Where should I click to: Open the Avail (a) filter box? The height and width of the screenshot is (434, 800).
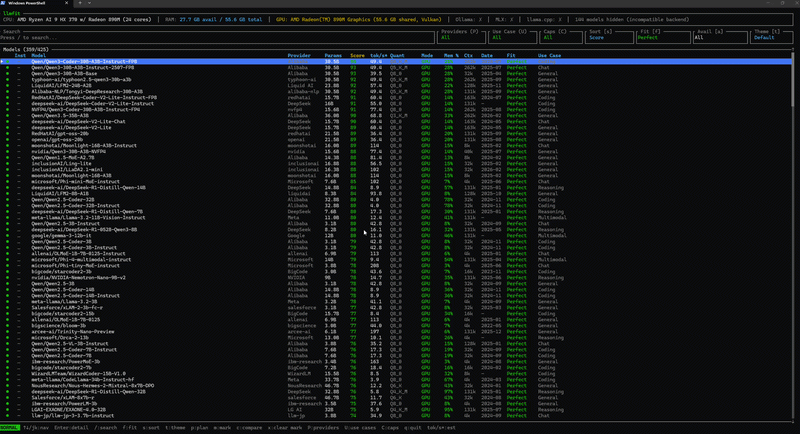[719, 37]
